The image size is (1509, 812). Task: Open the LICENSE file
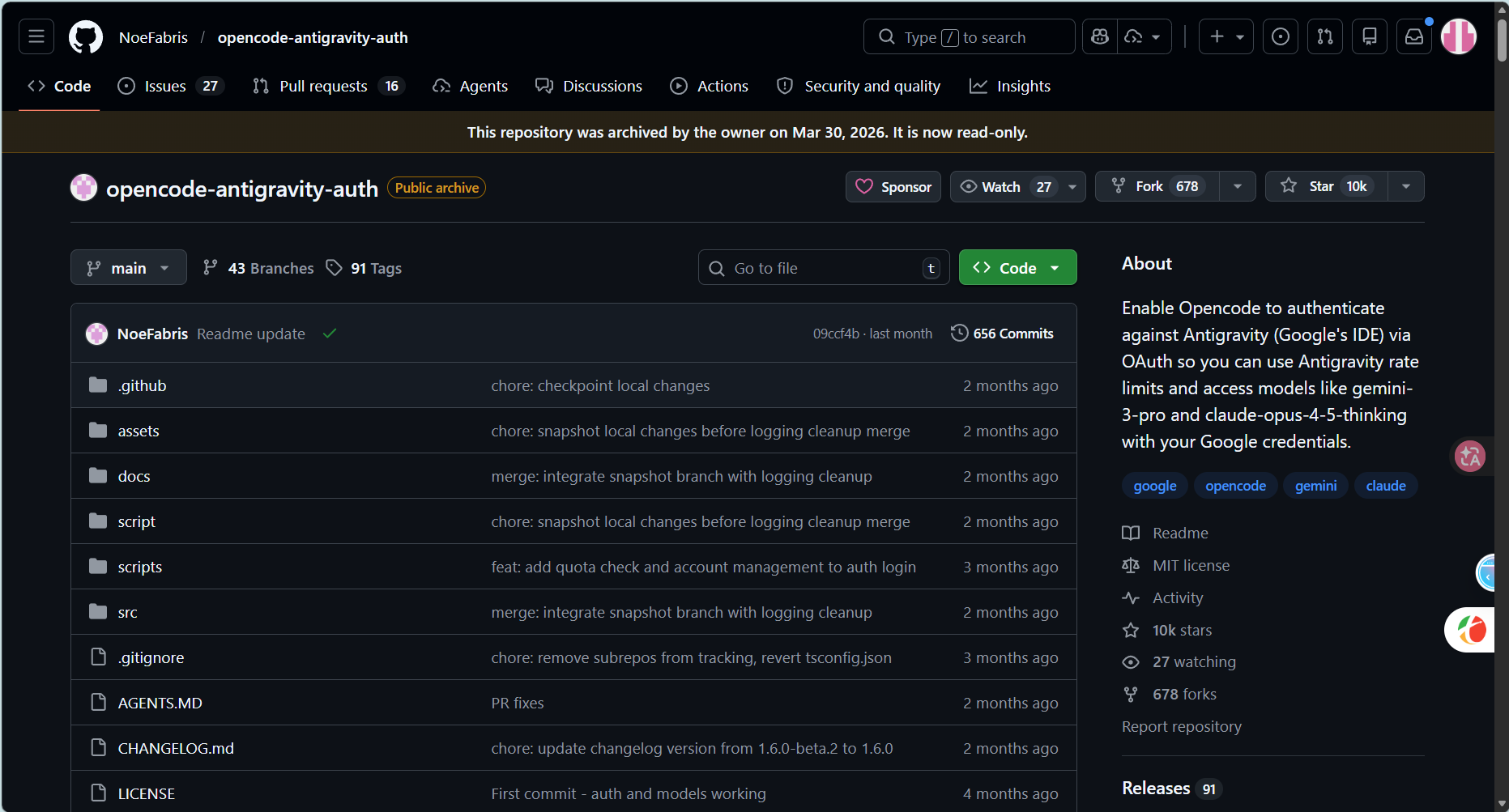147,793
